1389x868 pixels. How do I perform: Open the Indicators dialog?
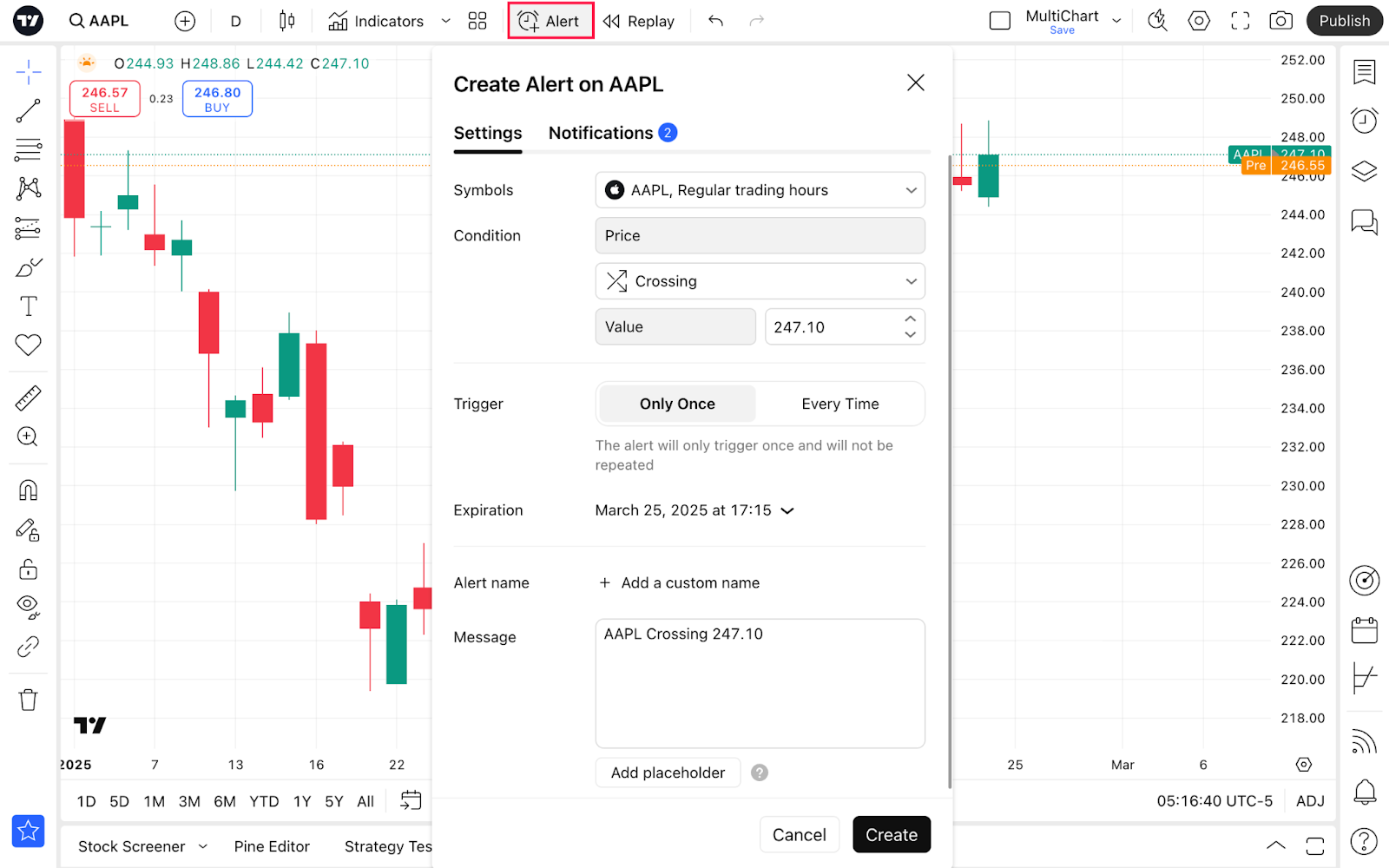tap(377, 21)
